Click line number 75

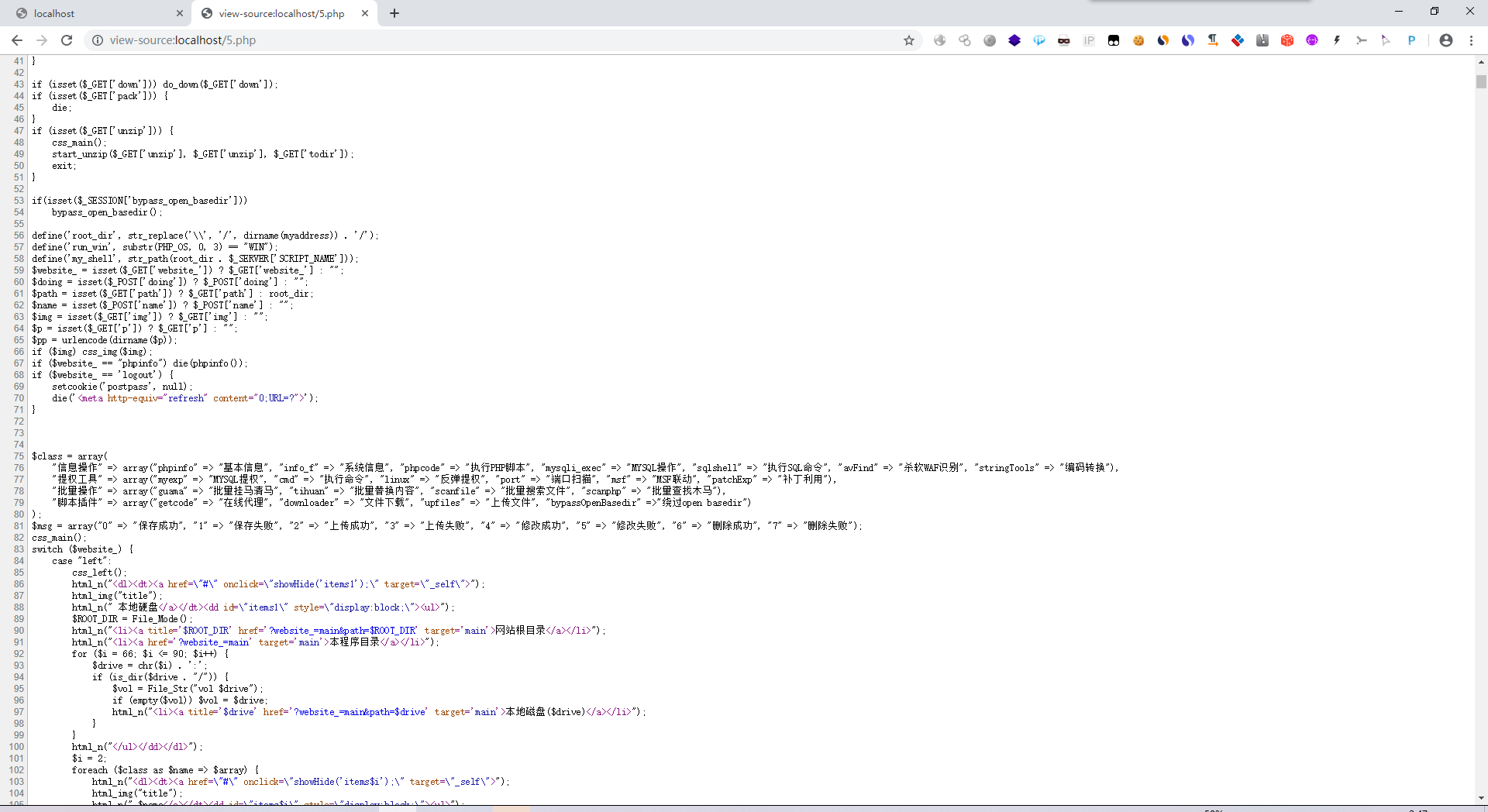coord(19,456)
